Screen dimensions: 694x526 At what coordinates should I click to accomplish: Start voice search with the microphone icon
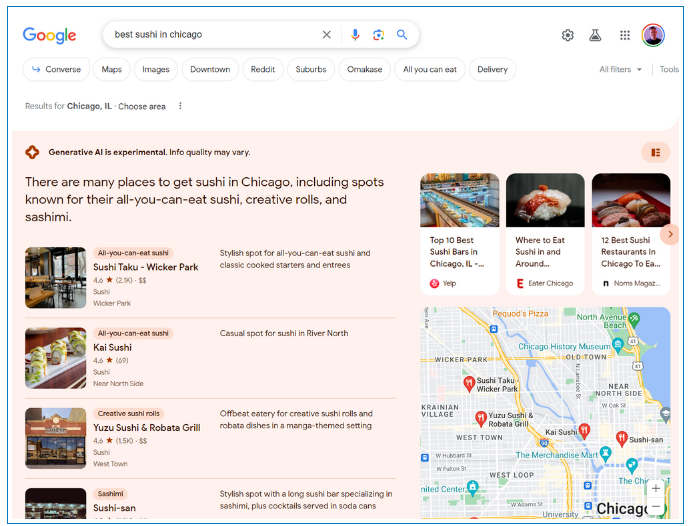(355, 35)
